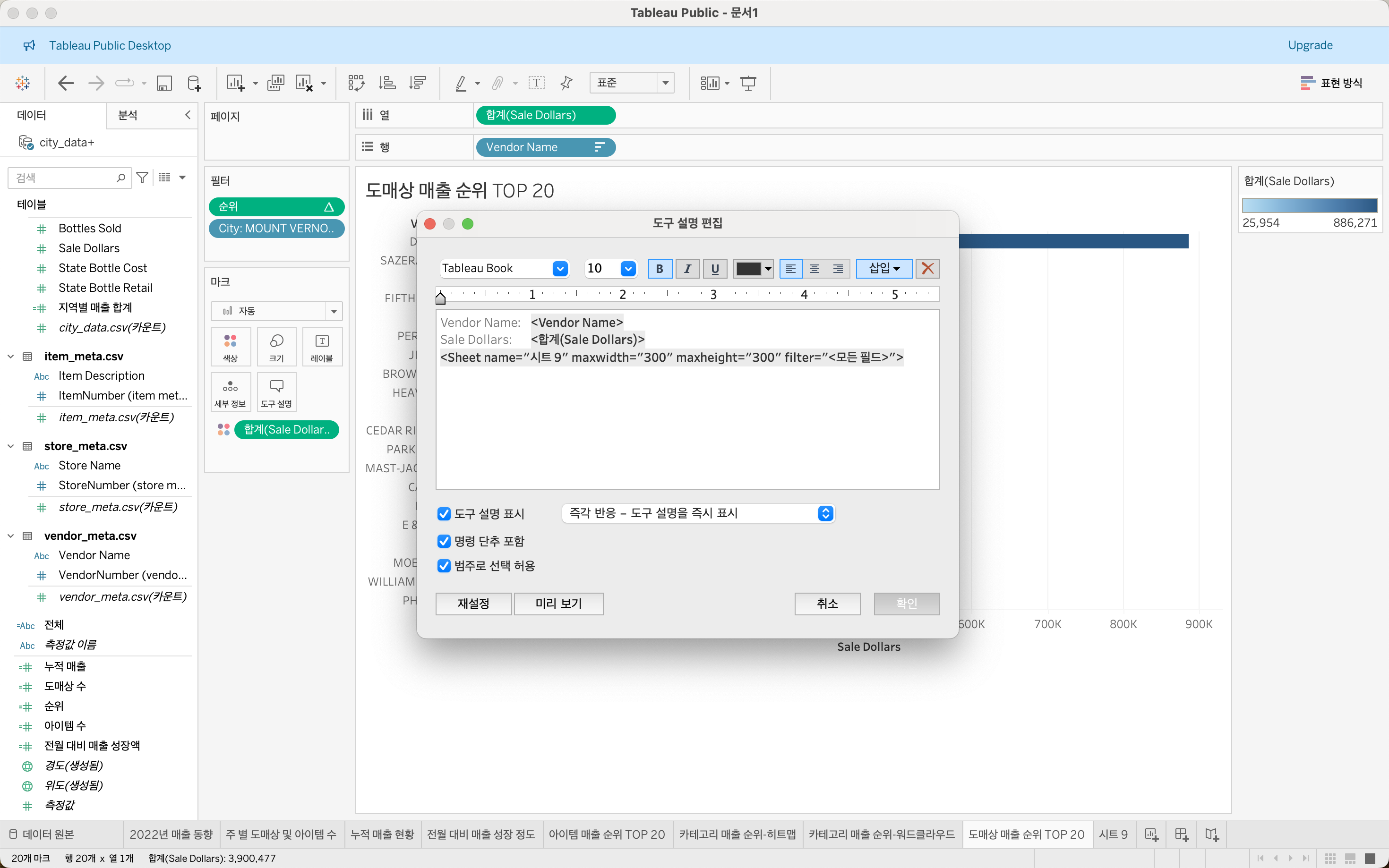Switch to the 시트 9 sheet tab
The image size is (1389, 868).
pos(1113,834)
